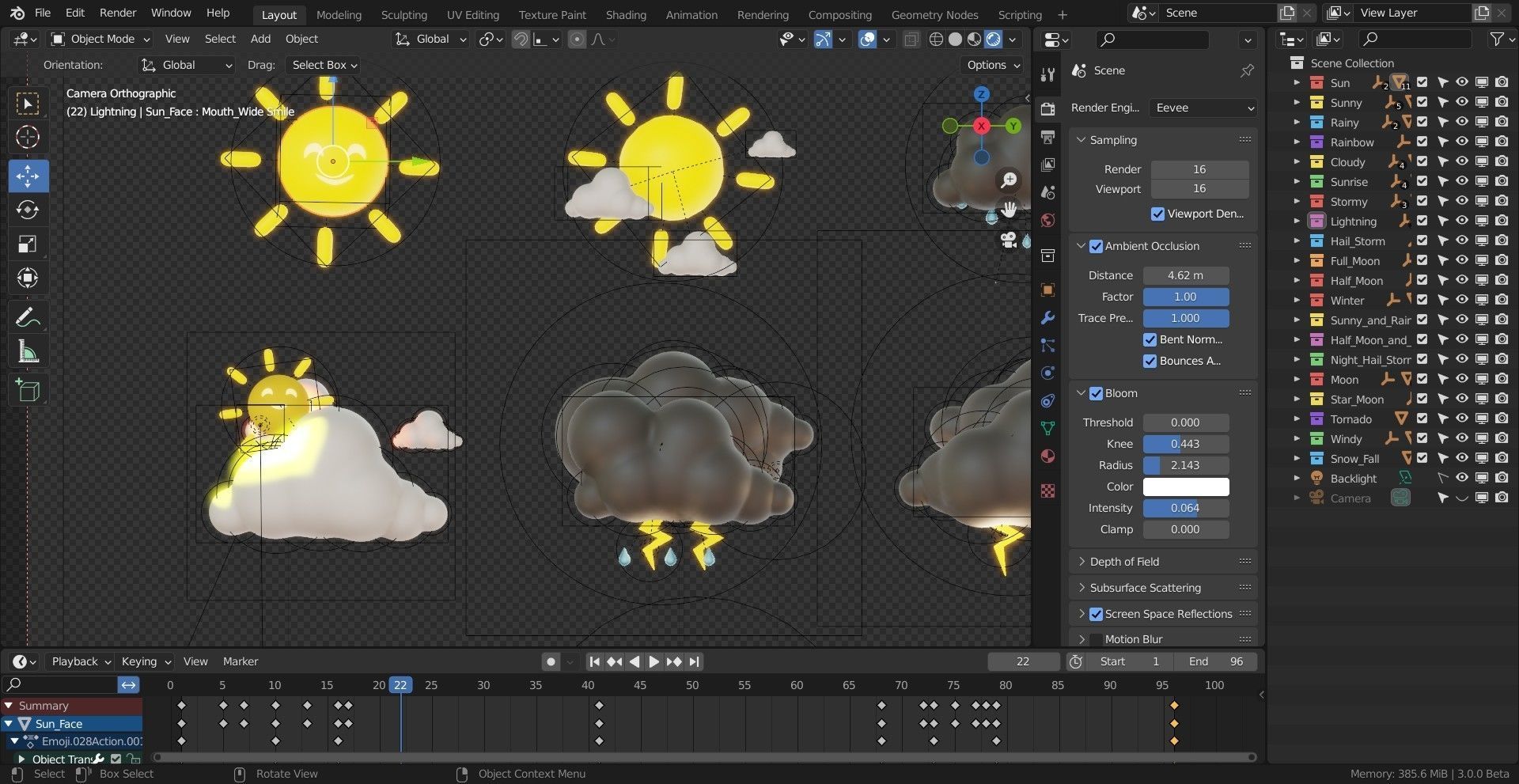The width and height of the screenshot is (1519, 784).
Task: Uncheck Ambient Occlusion
Action: (1096, 246)
